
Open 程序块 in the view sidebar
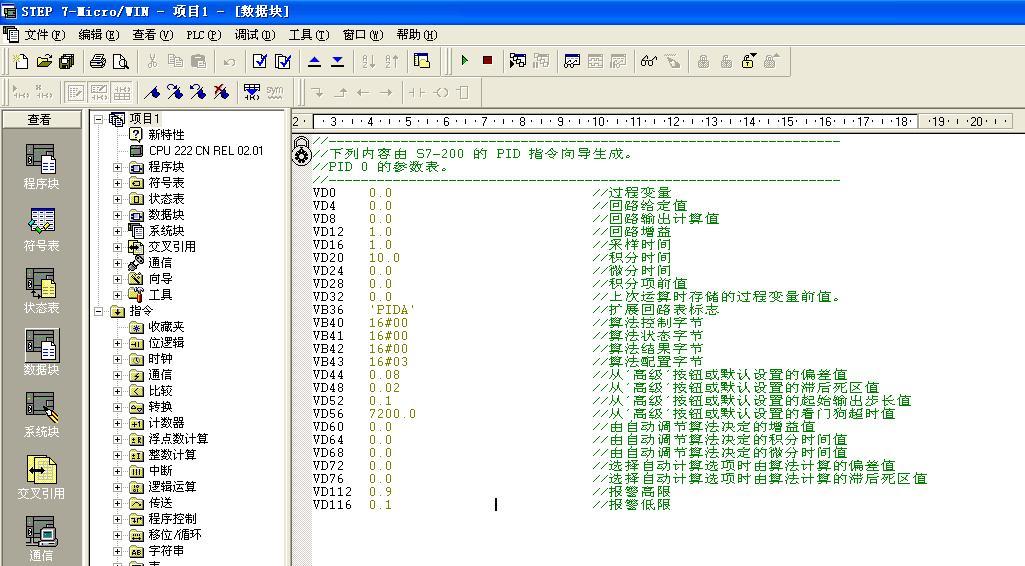point(41,167)
